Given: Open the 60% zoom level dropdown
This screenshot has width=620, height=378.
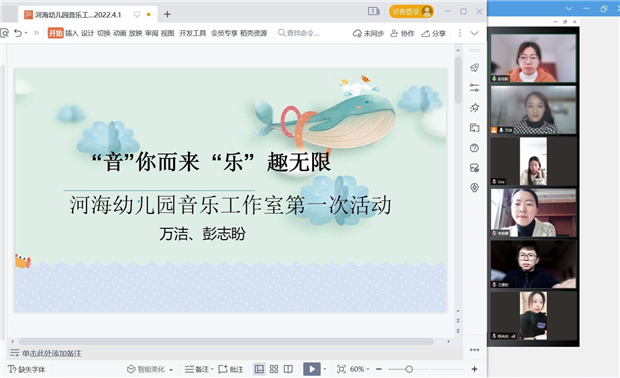Looking at the screenshot, I should (x=359, y=369).
